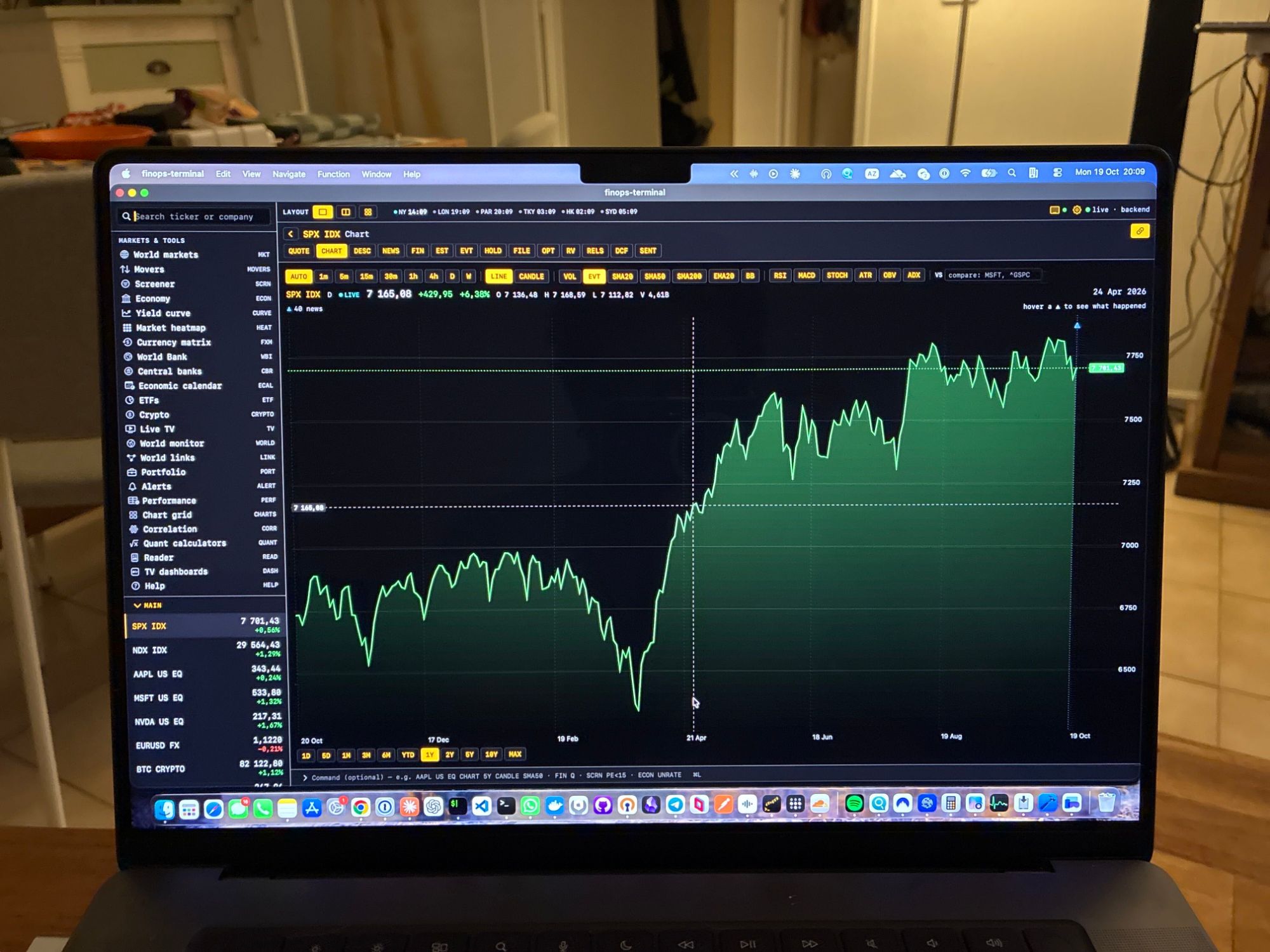This screenshot has width=1270, height=952.
Task: Toggle the VOL volume overlay
Action: (x=570, y=276)
